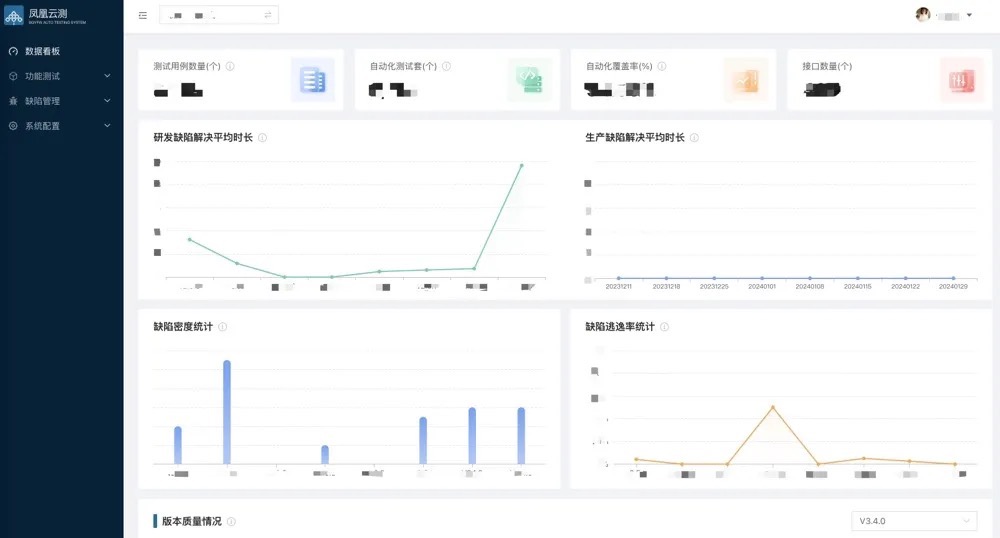Click the 20240115 axis label
The image size is (1000, 538).
(x=858, y=287)
